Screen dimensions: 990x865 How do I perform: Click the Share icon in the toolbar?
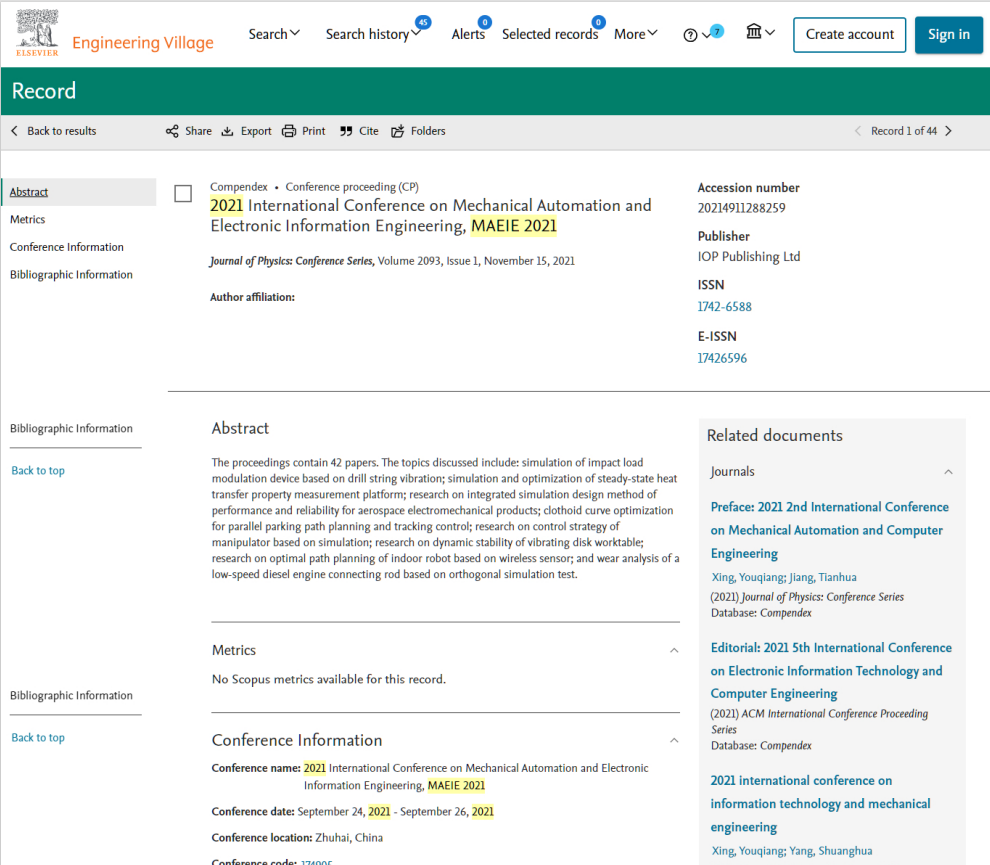pyautogui.click(x=172, y=131)
